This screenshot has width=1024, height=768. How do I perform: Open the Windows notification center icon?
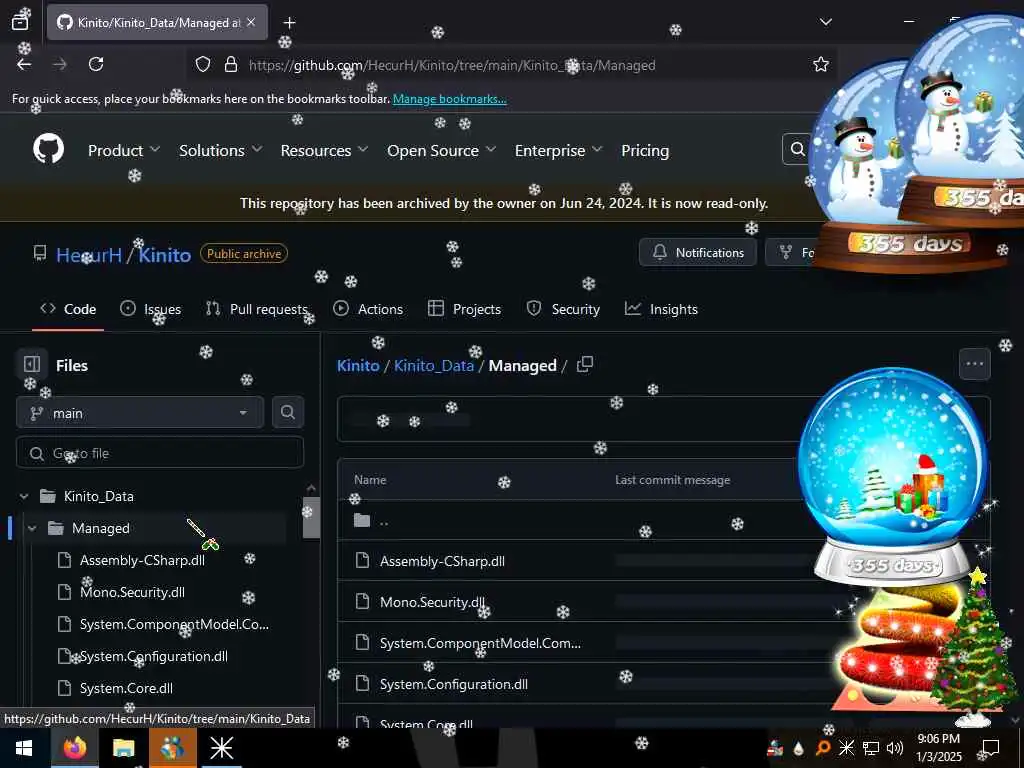point(991,748)
